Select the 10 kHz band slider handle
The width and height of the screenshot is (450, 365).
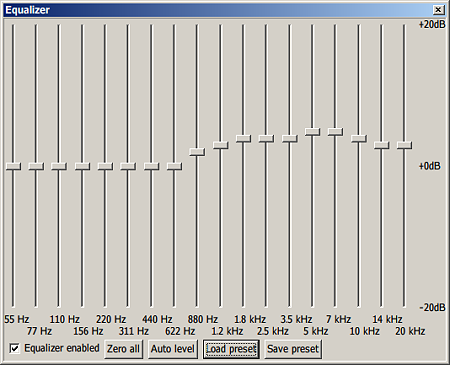359,138
